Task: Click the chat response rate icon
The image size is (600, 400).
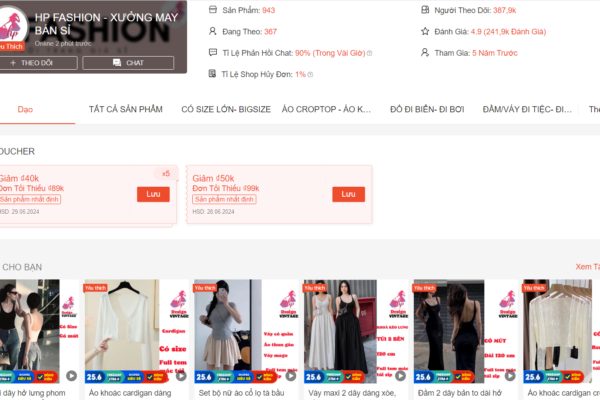Action: coord(212,53)
